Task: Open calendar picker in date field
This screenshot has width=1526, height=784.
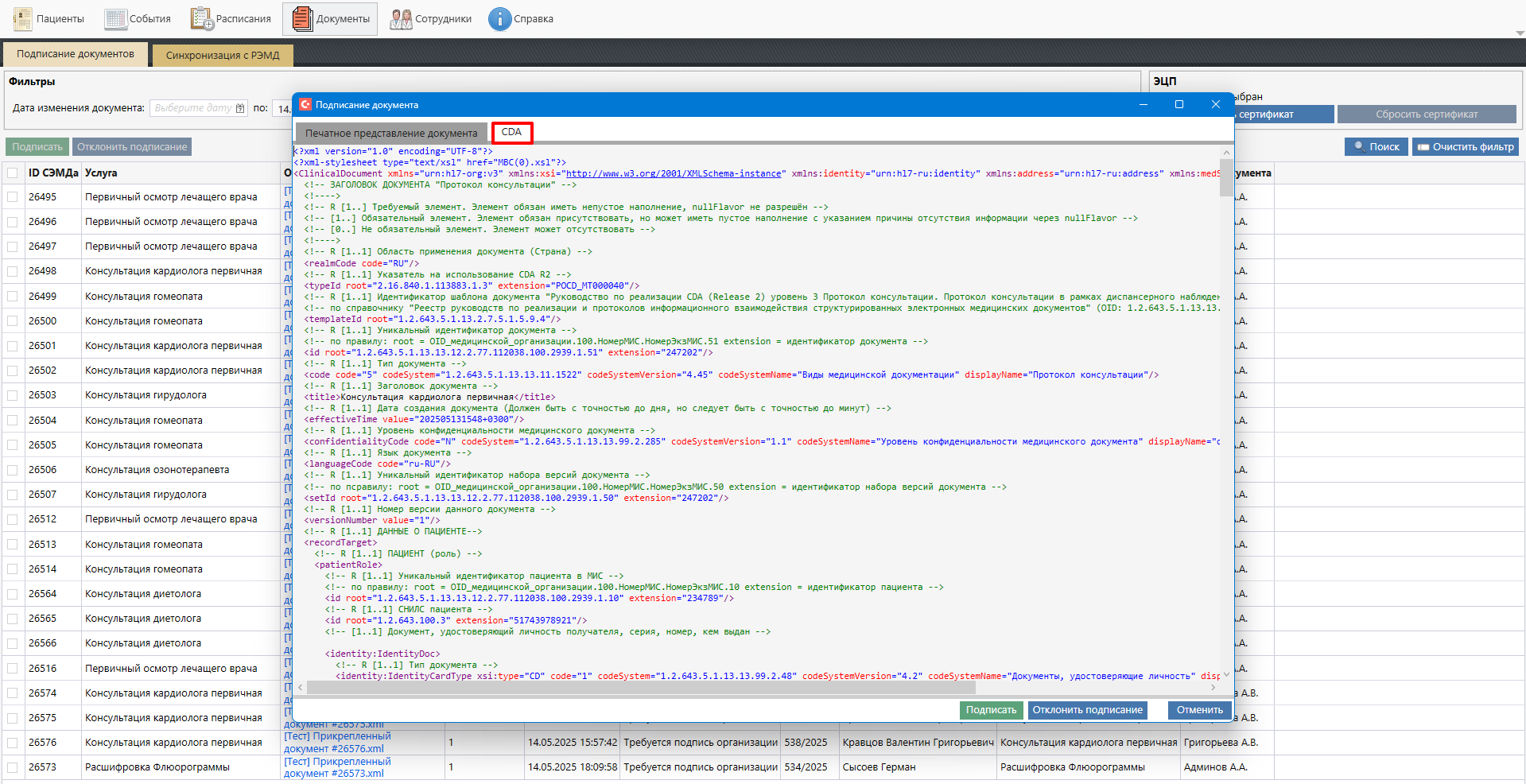Action: coord(240,108)
